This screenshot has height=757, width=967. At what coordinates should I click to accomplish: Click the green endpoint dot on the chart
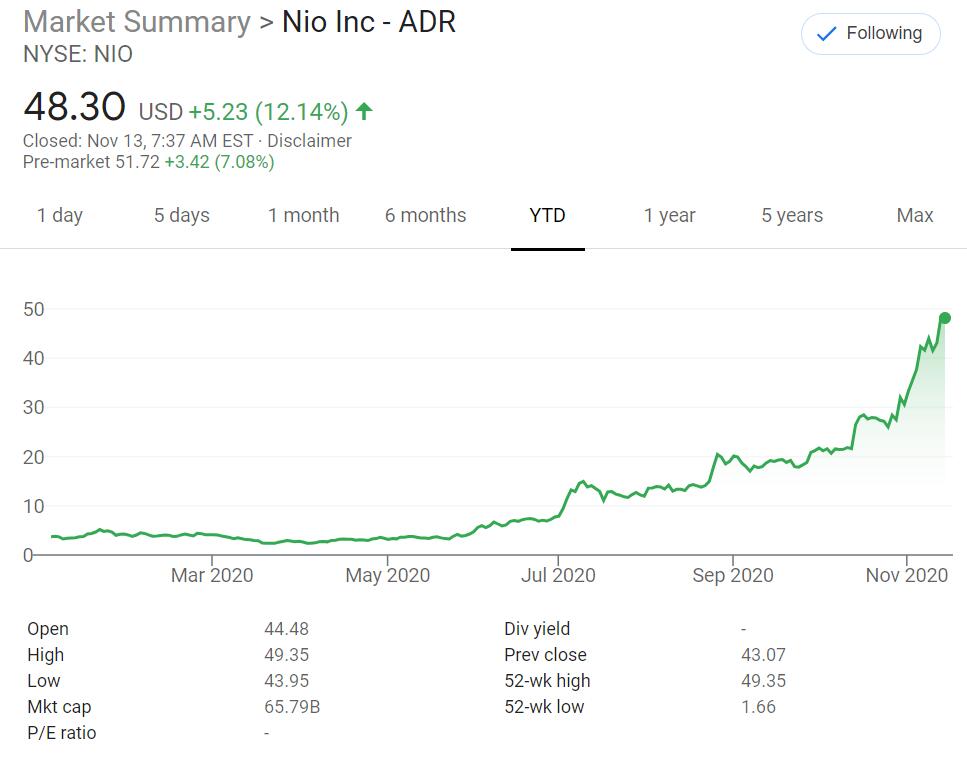tap(944, 318)
